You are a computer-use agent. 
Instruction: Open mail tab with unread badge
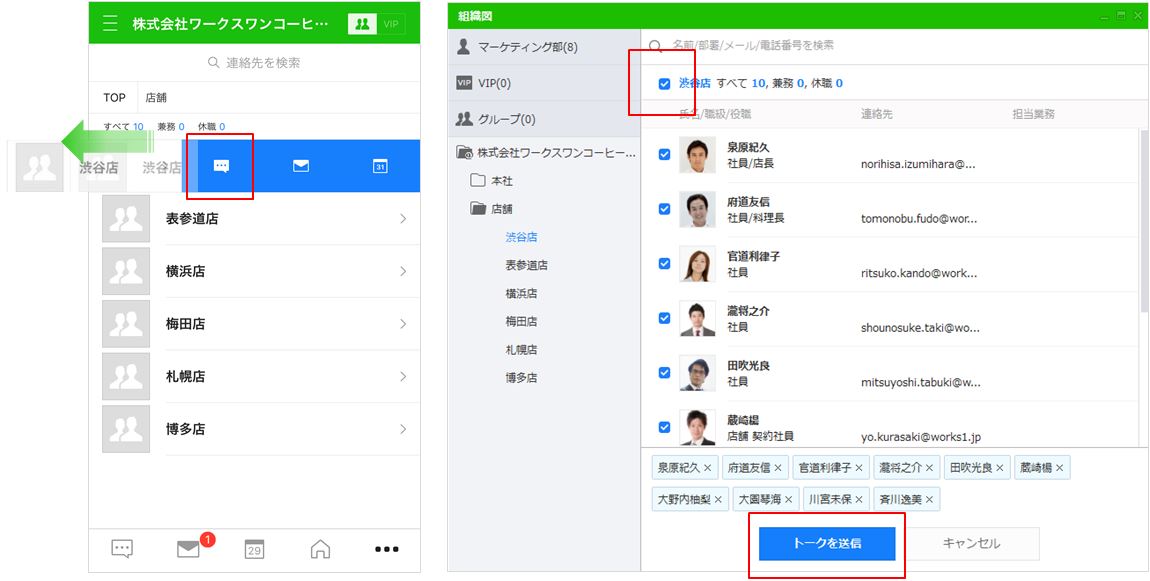188,549
